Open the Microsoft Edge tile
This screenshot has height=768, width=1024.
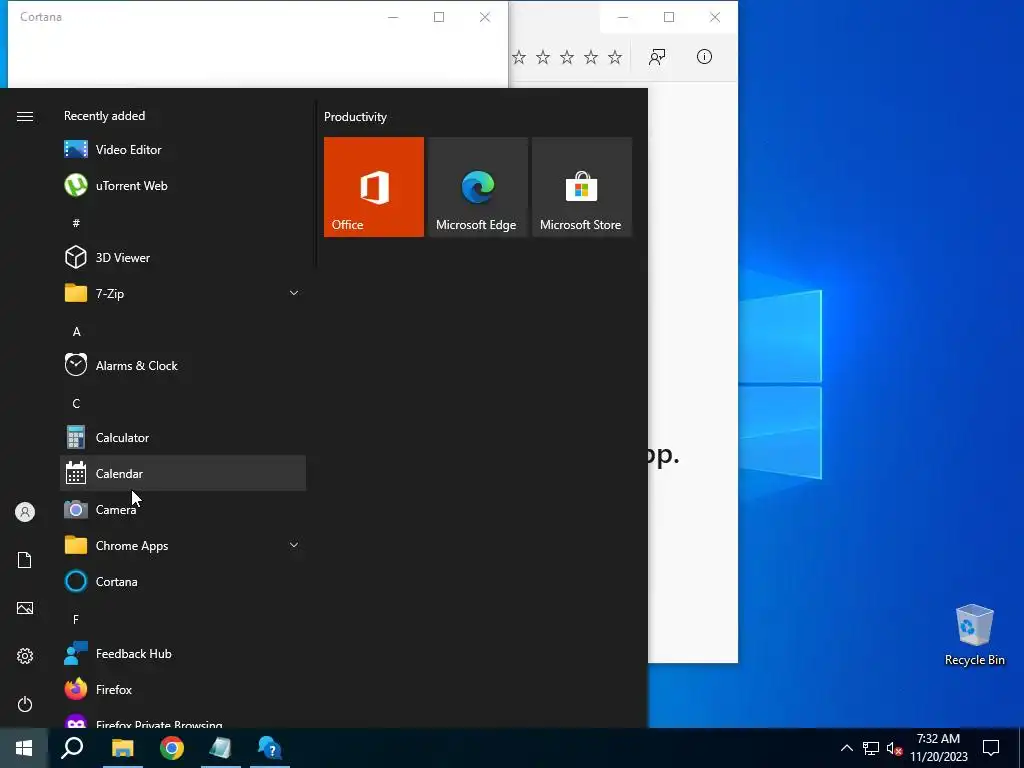pyautogui.click(x=478, y=187)
